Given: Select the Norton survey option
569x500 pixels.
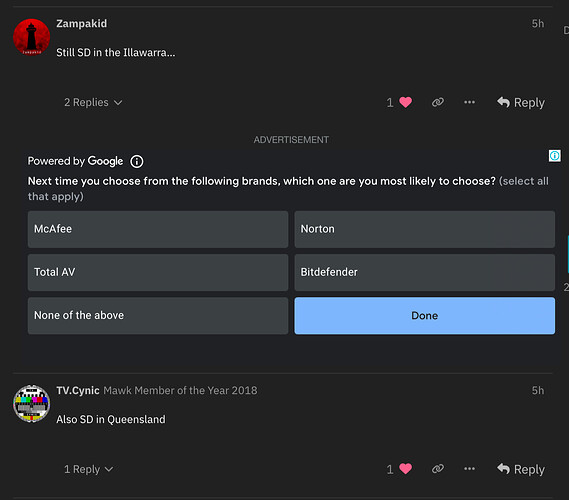Looking at the screenshot, I should (x=425, y=229).
